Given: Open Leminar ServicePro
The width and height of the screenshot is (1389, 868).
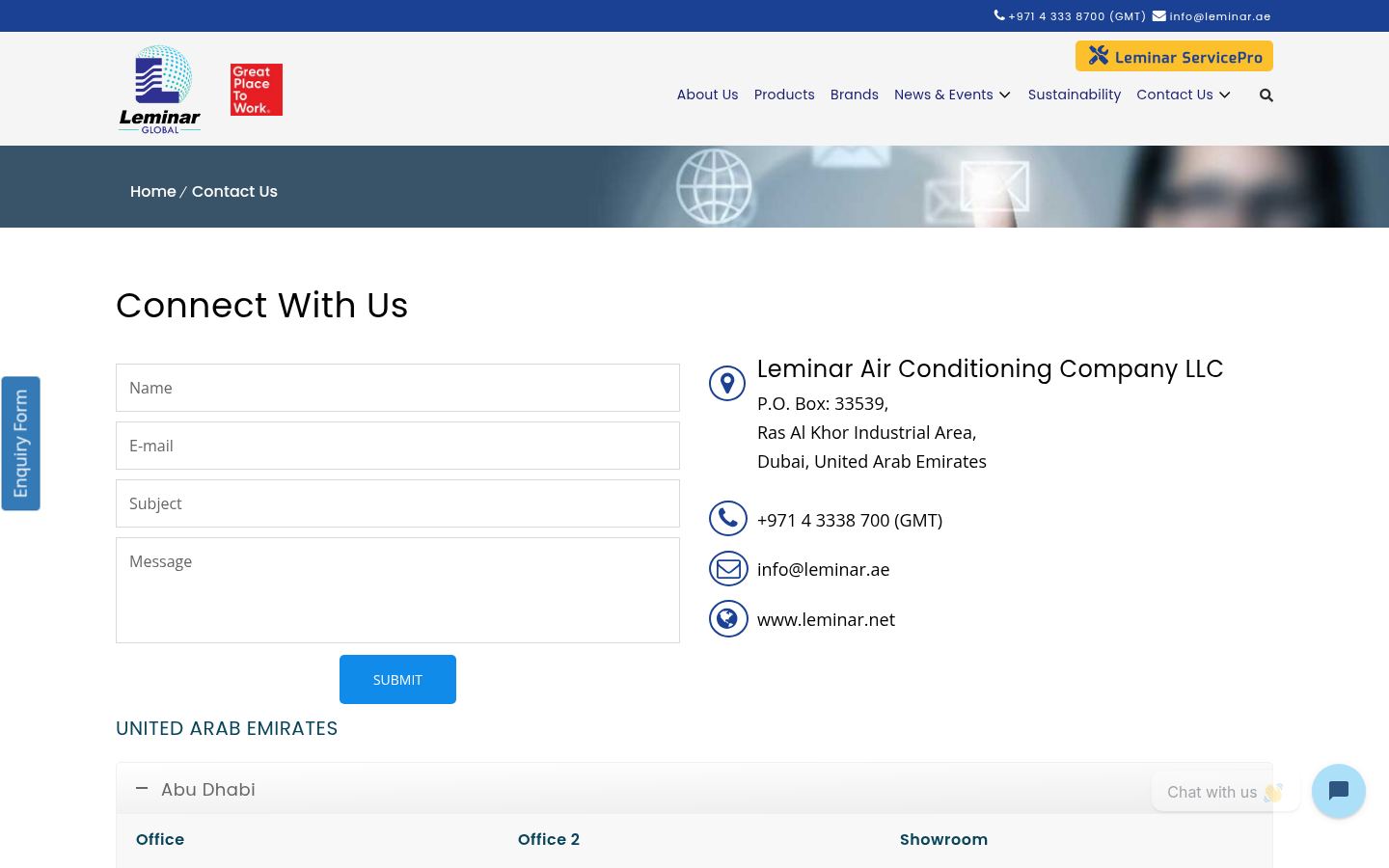Looking at the screenshot, I should click(x=1174, y=56).
